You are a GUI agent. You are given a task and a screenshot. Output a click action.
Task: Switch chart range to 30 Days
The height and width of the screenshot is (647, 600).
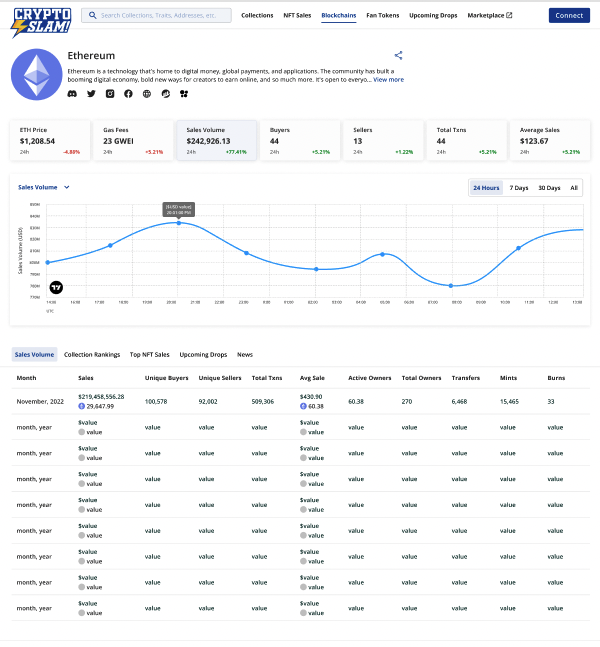(549, 188)
